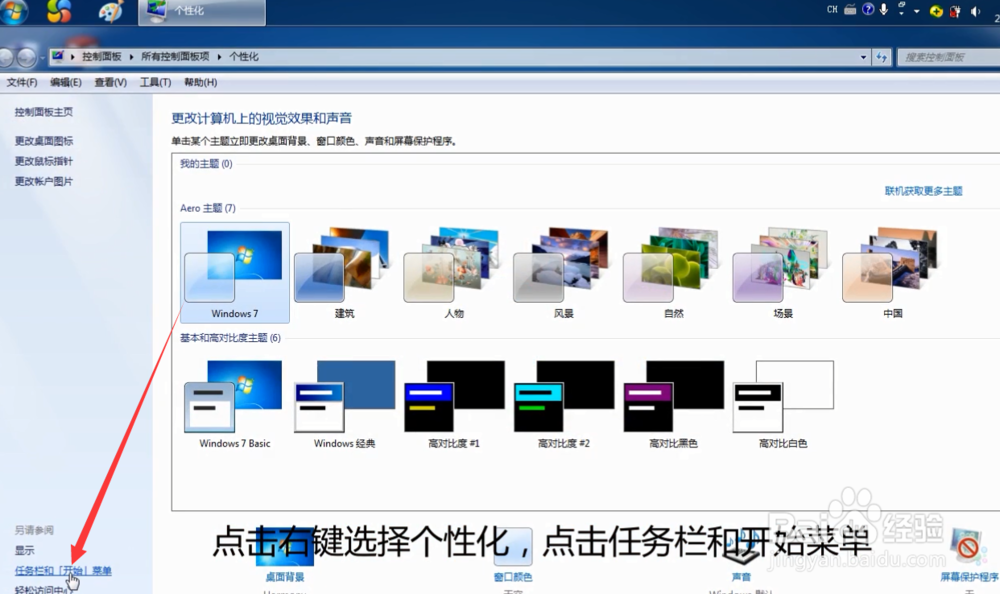Open 更改帐户图片 link
Screen dimensions: 1000x594
pyautogui.click(x=44, y=181)
